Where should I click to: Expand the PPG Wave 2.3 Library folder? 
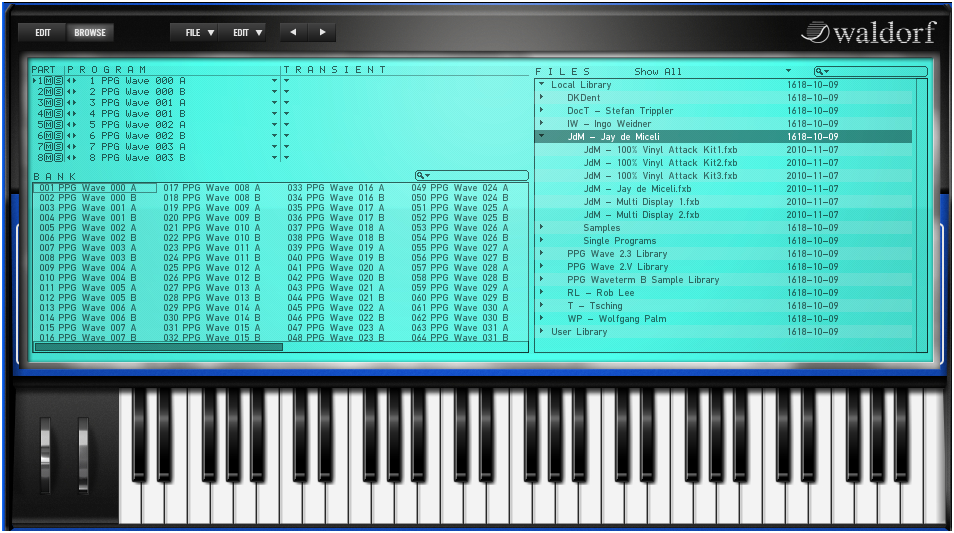pyautogui.click(x=541, y=254)
